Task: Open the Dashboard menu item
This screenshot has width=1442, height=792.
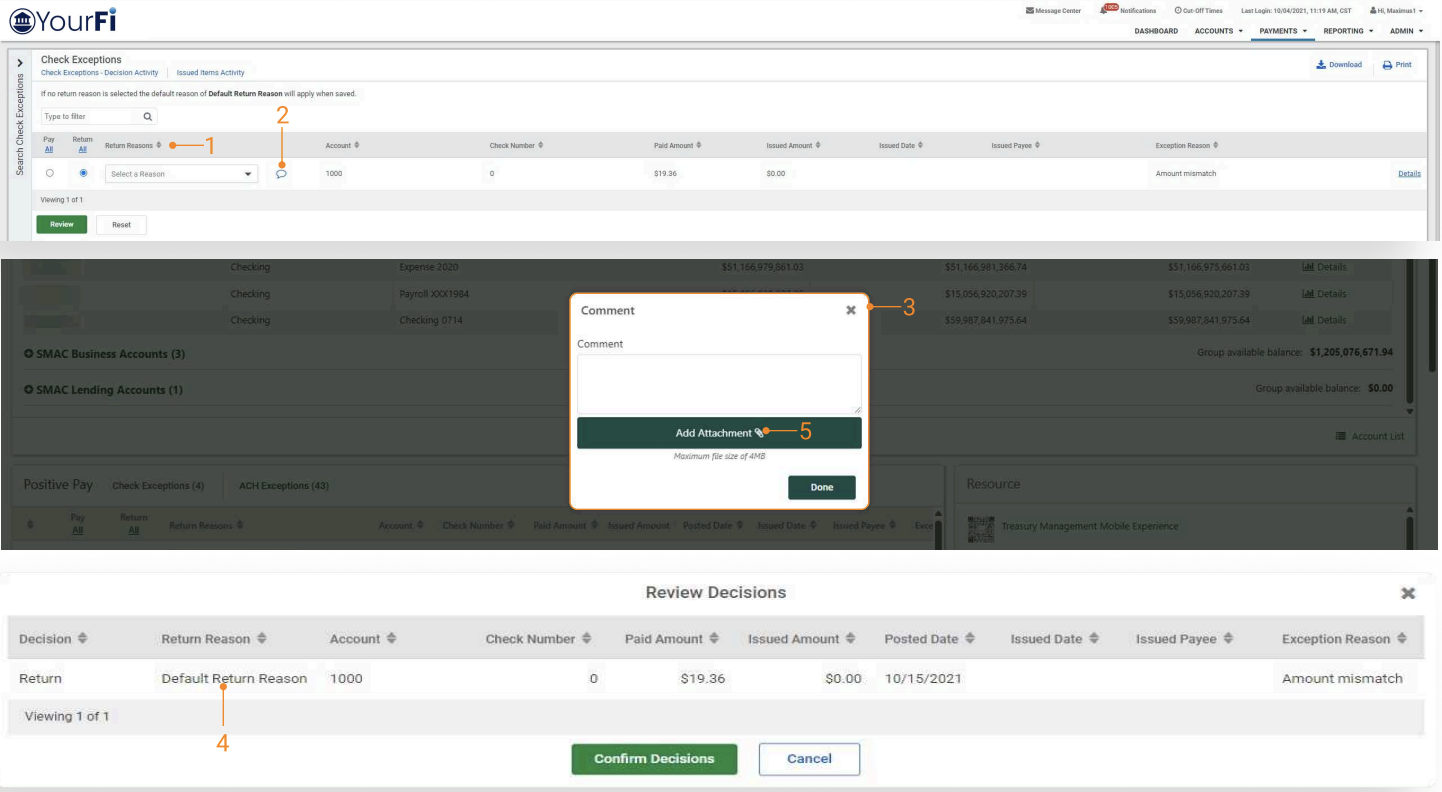Action: [x=1156, y=31]
